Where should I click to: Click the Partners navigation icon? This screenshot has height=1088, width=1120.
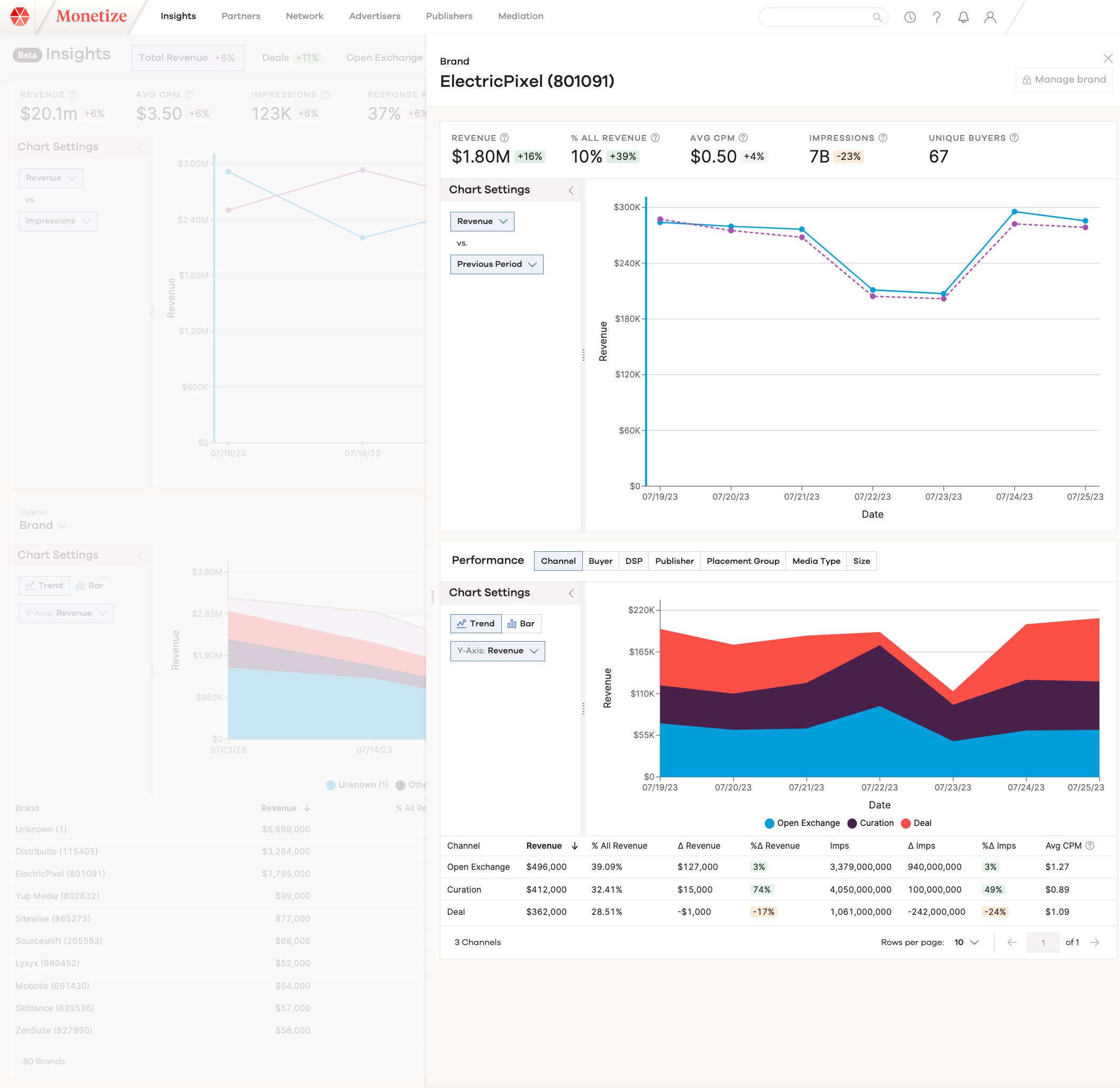coord(241,14)
